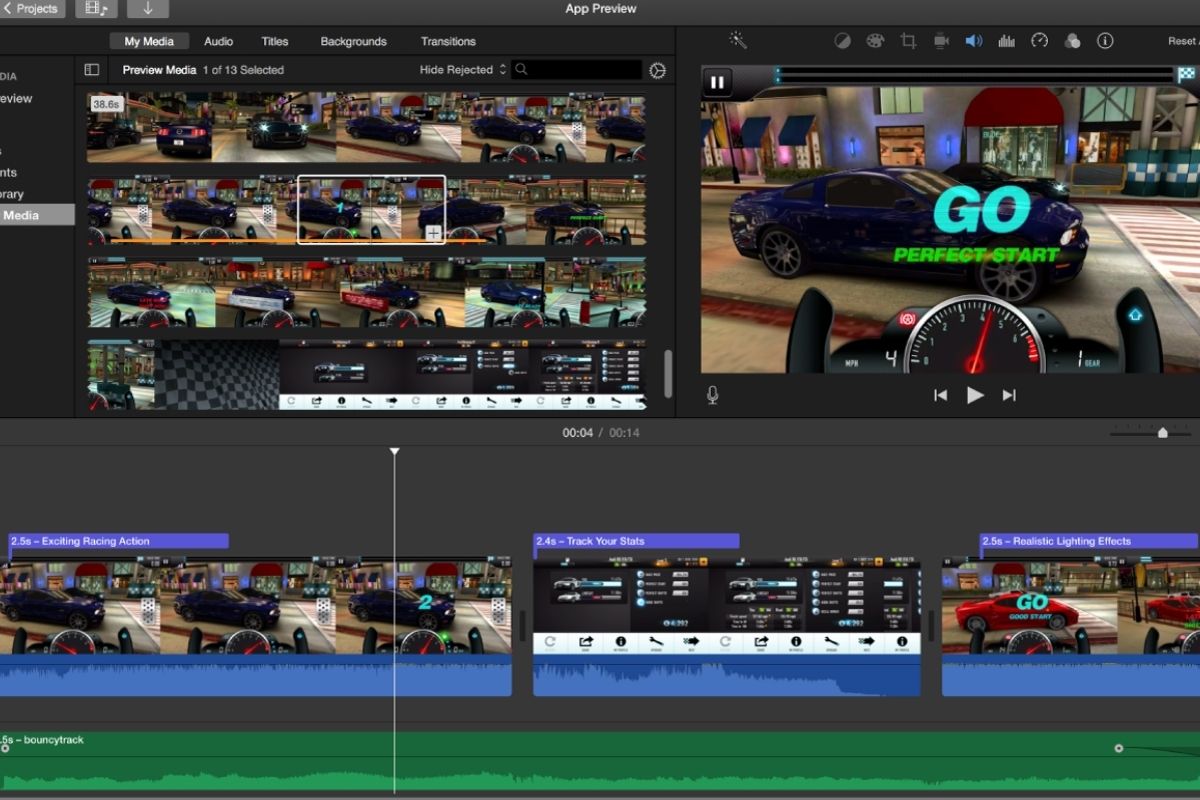Switch to the Transitions tab

(448, 41)
